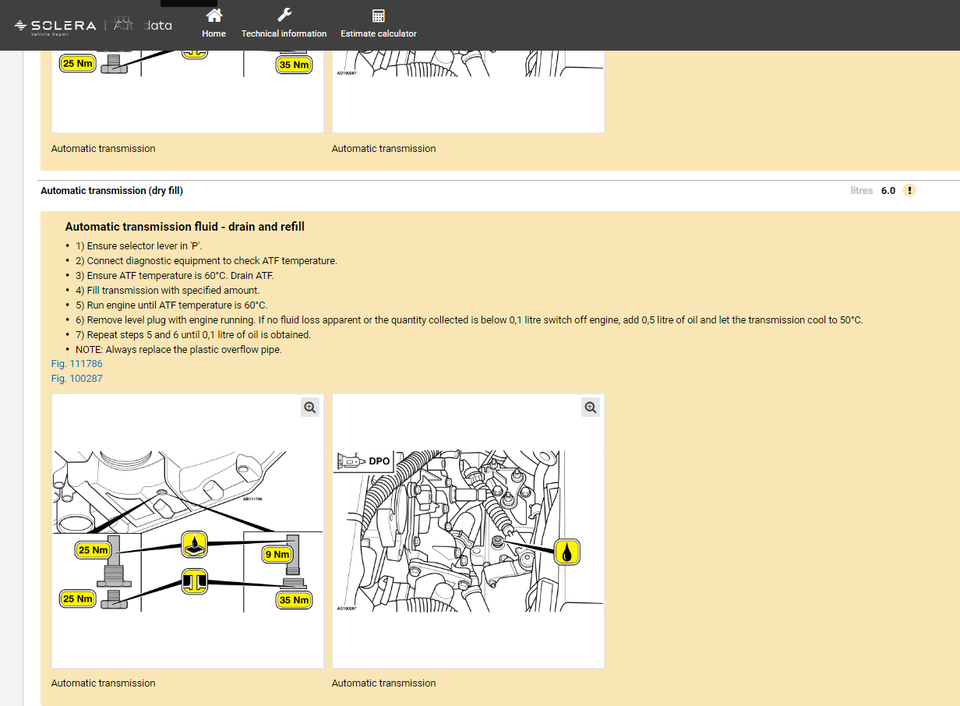Click step '7) Repeat steps 5 and 6'

[193, 335]
